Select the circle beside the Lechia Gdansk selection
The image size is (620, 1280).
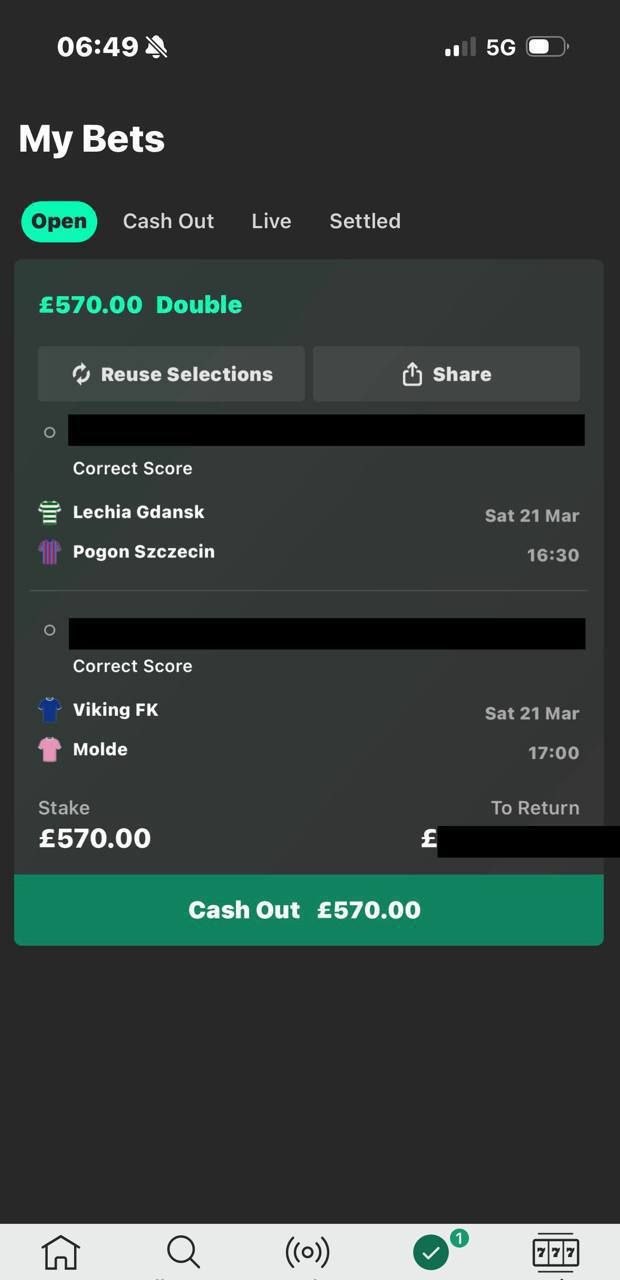(50, 432)
